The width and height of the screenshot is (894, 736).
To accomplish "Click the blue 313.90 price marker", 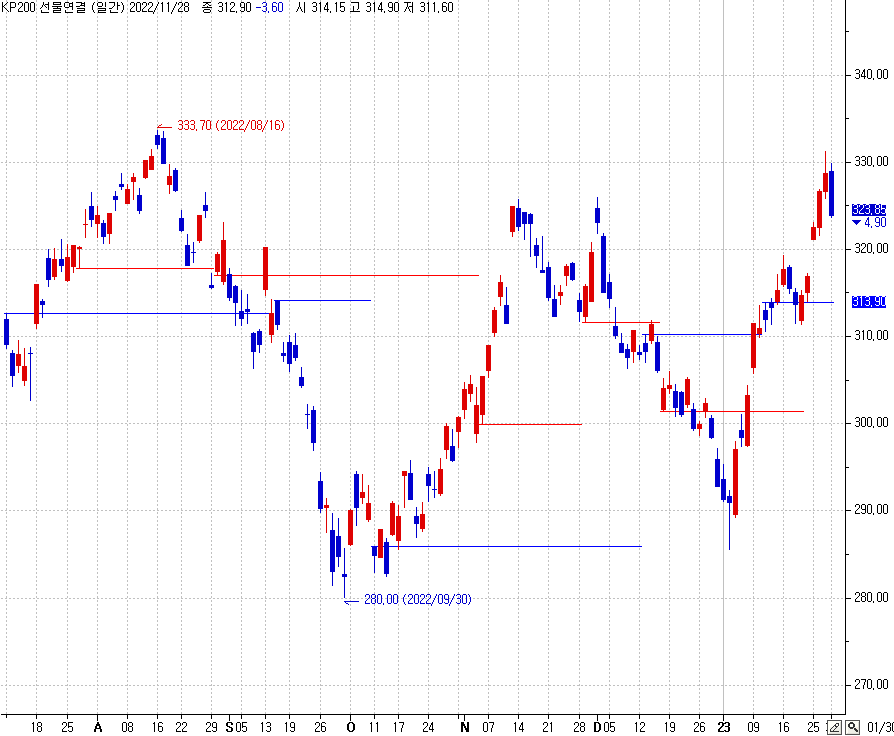I will click(x=868, y=302).
